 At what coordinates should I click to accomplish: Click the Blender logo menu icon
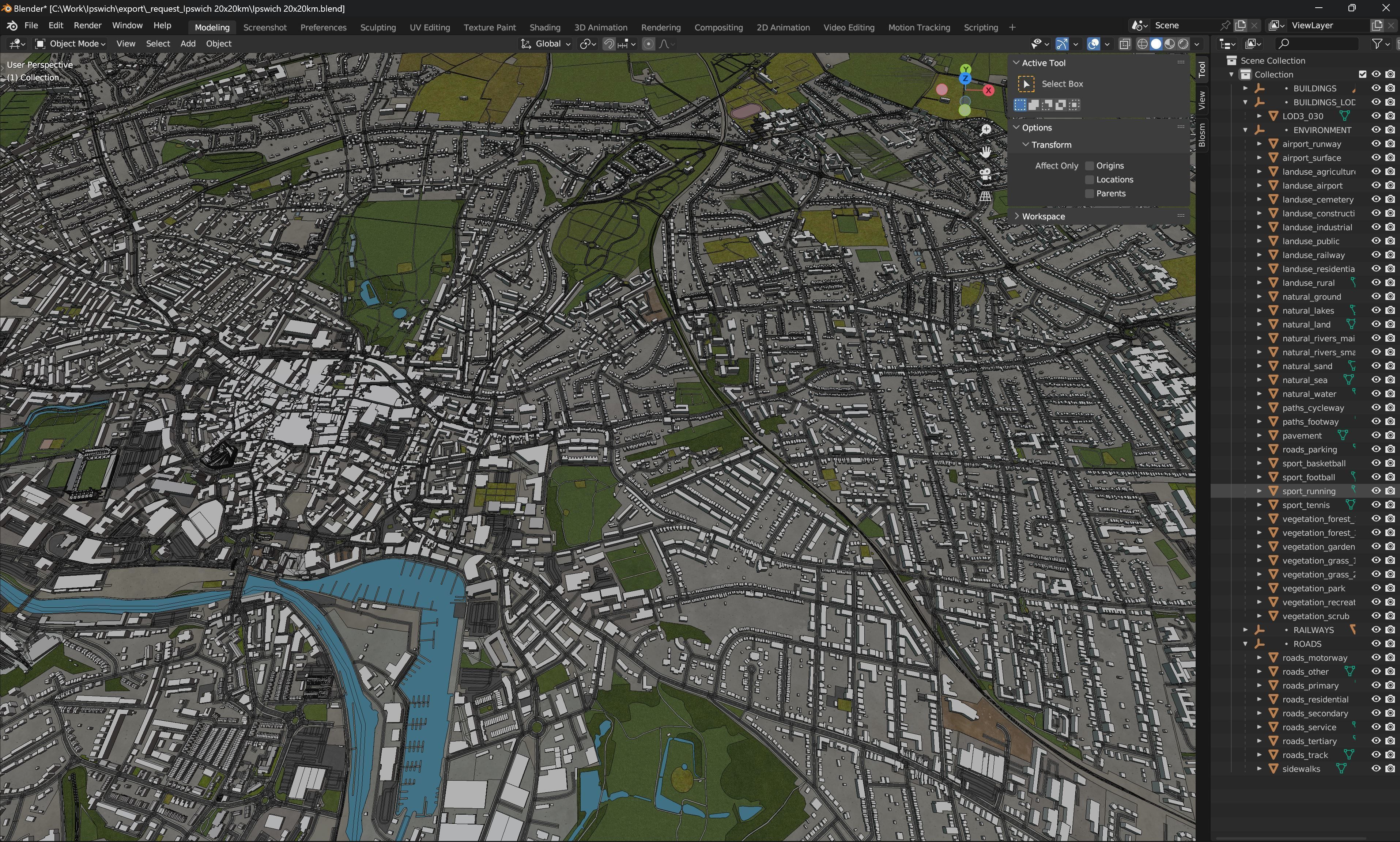coord(12,26)
